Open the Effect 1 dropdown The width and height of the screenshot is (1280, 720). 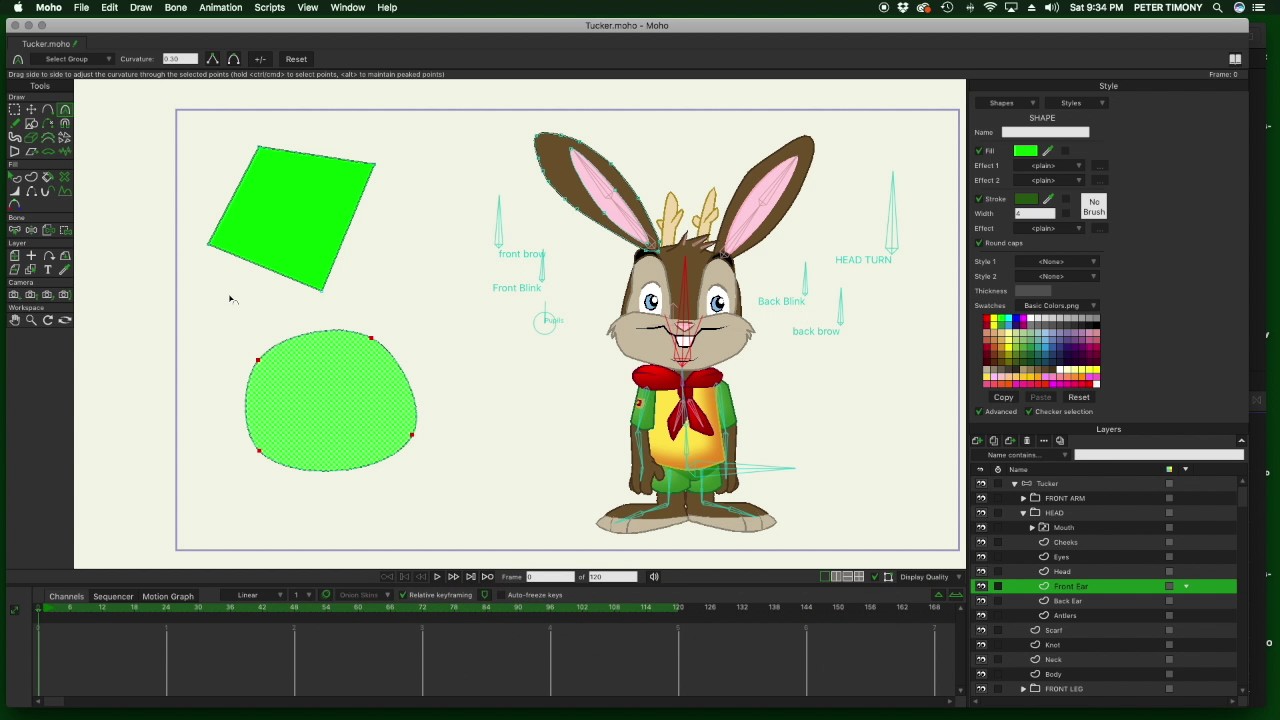1049,166
